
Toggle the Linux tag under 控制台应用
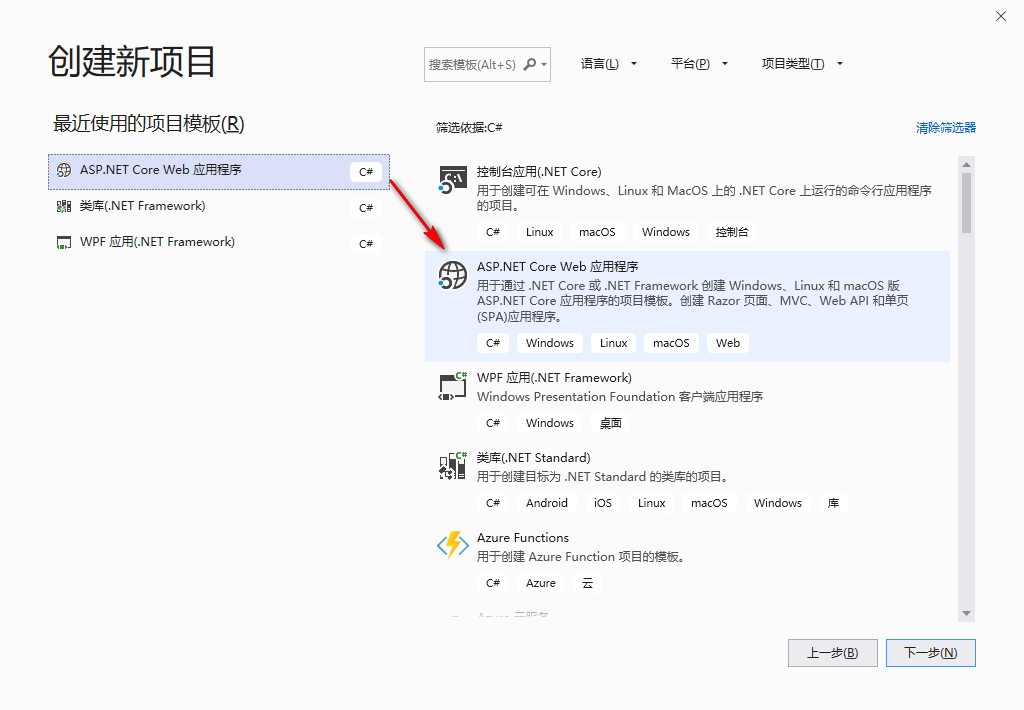[x=538, y=231]
